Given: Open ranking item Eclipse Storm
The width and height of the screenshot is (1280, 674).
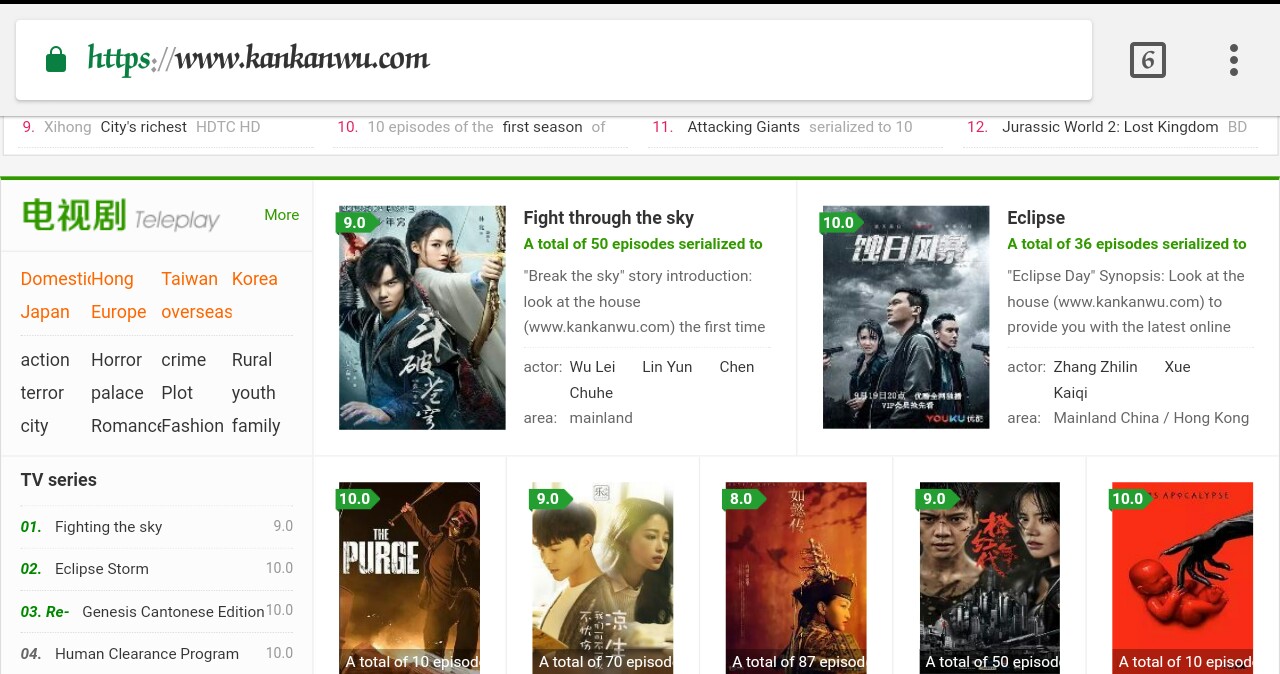Looking at the screenshot, I should tap(102, 569).
